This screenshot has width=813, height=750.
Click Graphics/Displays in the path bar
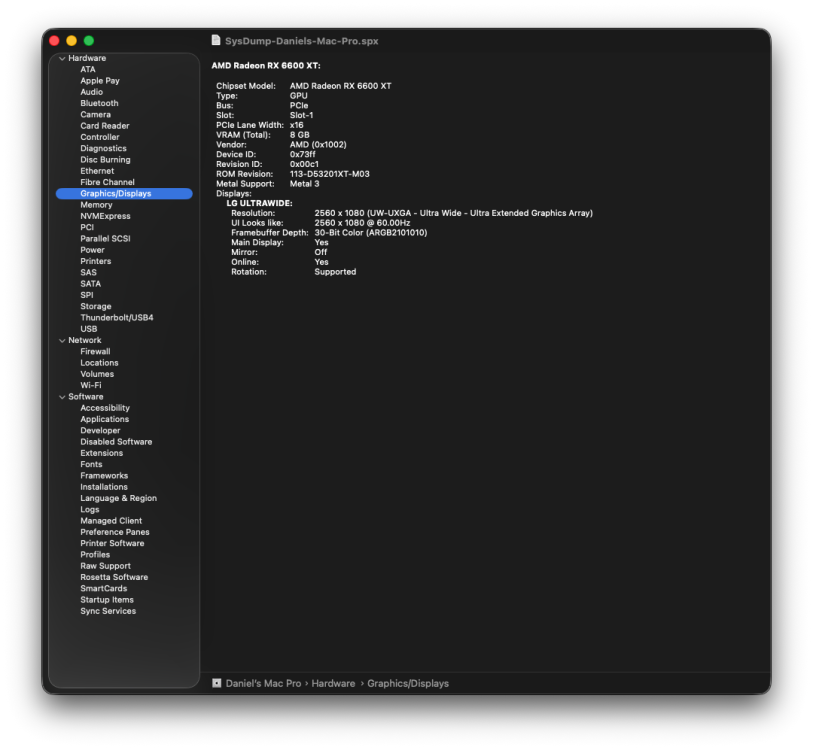coord(408,684)
